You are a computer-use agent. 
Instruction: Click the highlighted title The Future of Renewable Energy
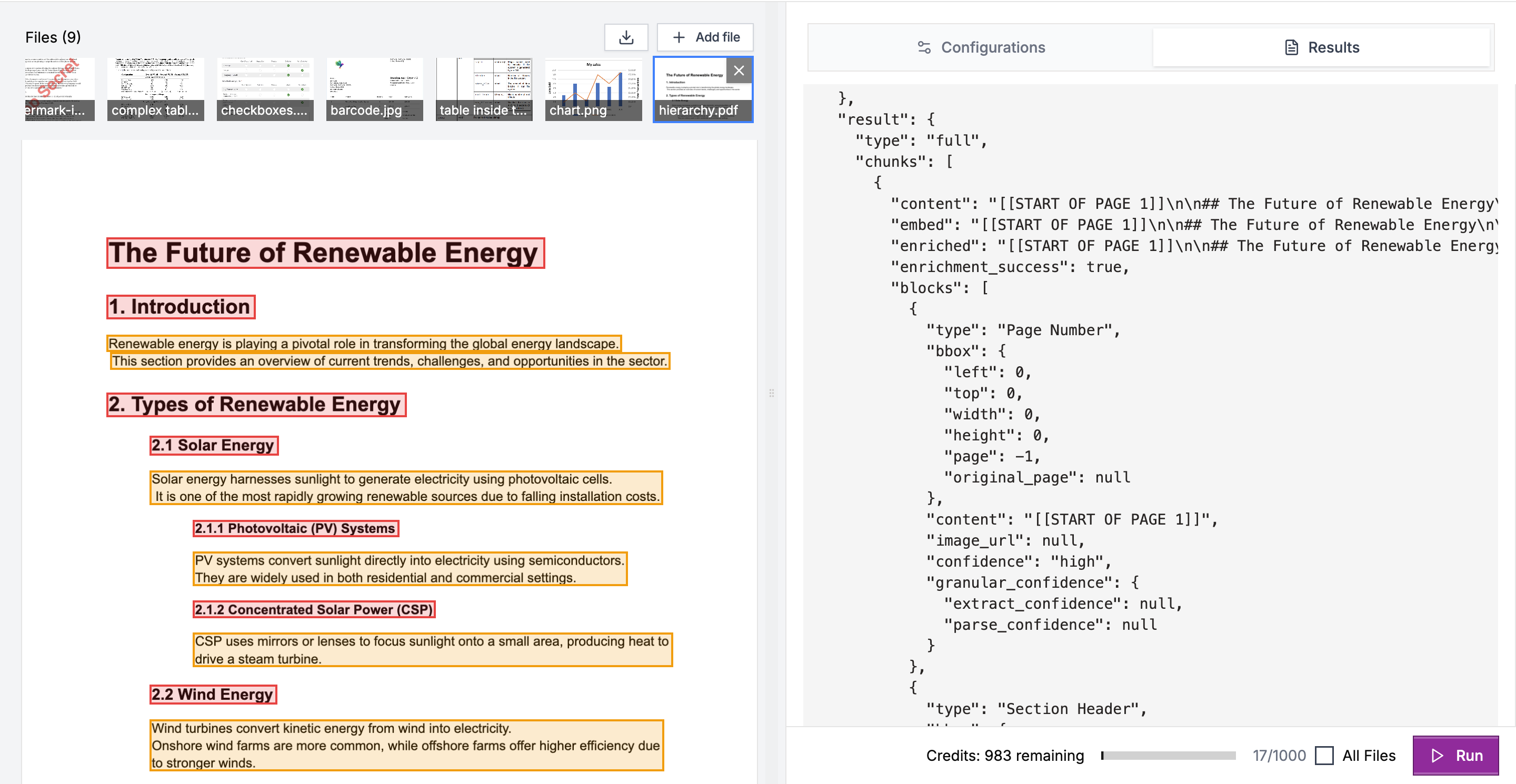pos(325,253)
